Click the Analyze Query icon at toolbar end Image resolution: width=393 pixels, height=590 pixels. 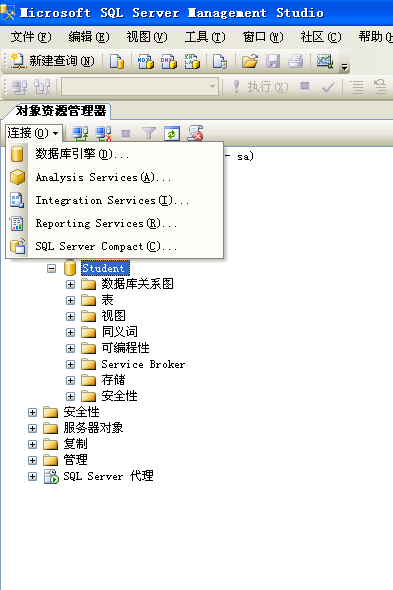380,87
